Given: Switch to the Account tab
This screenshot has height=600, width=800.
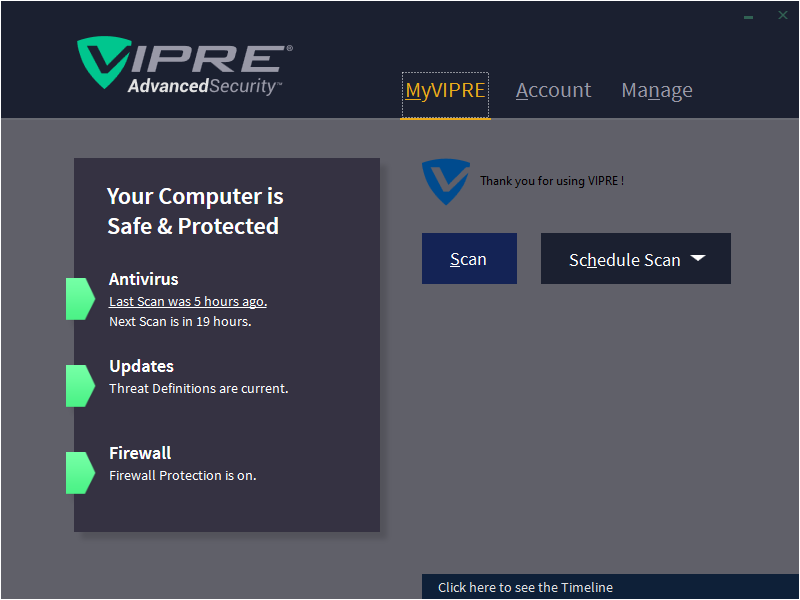Looking at the screenshot, I should 553,90.
